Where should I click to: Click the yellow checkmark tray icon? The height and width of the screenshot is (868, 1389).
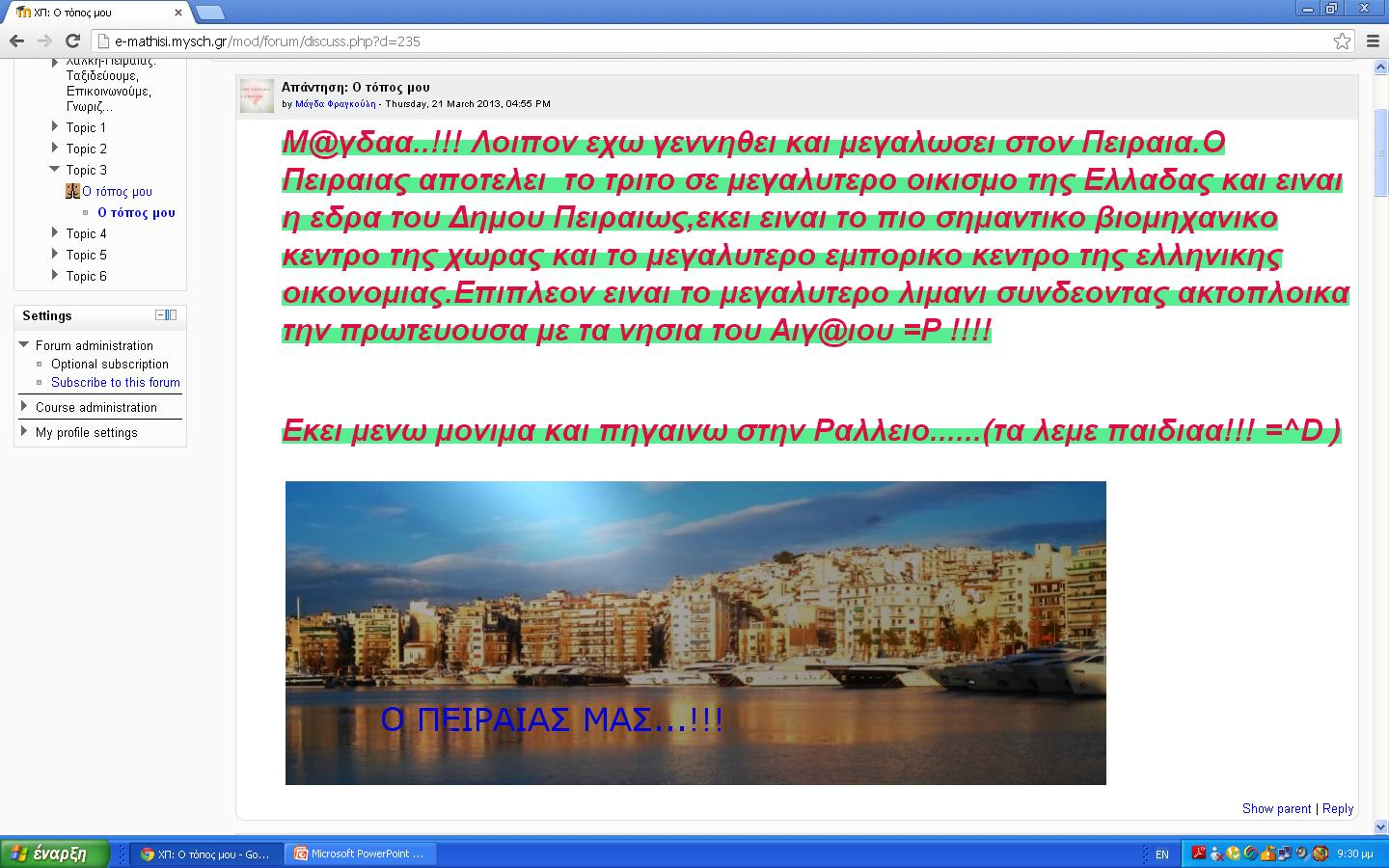point(1234,854)
